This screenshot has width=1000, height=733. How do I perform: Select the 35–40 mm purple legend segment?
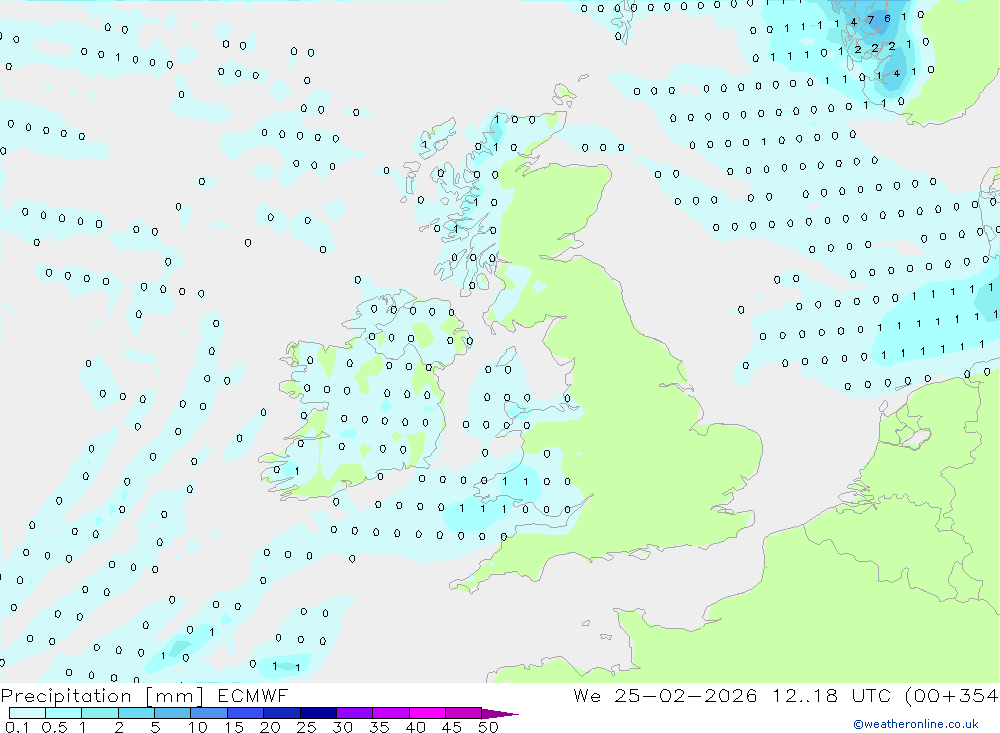coord(390,713)
